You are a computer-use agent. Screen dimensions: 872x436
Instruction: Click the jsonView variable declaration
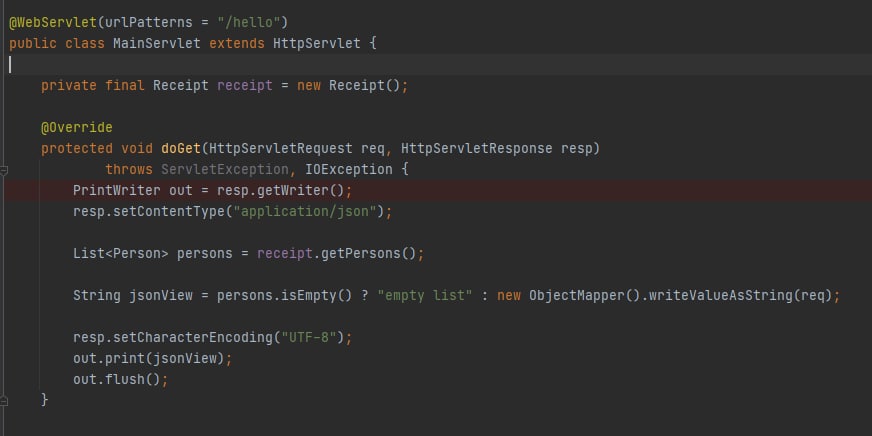coord(161,295)
